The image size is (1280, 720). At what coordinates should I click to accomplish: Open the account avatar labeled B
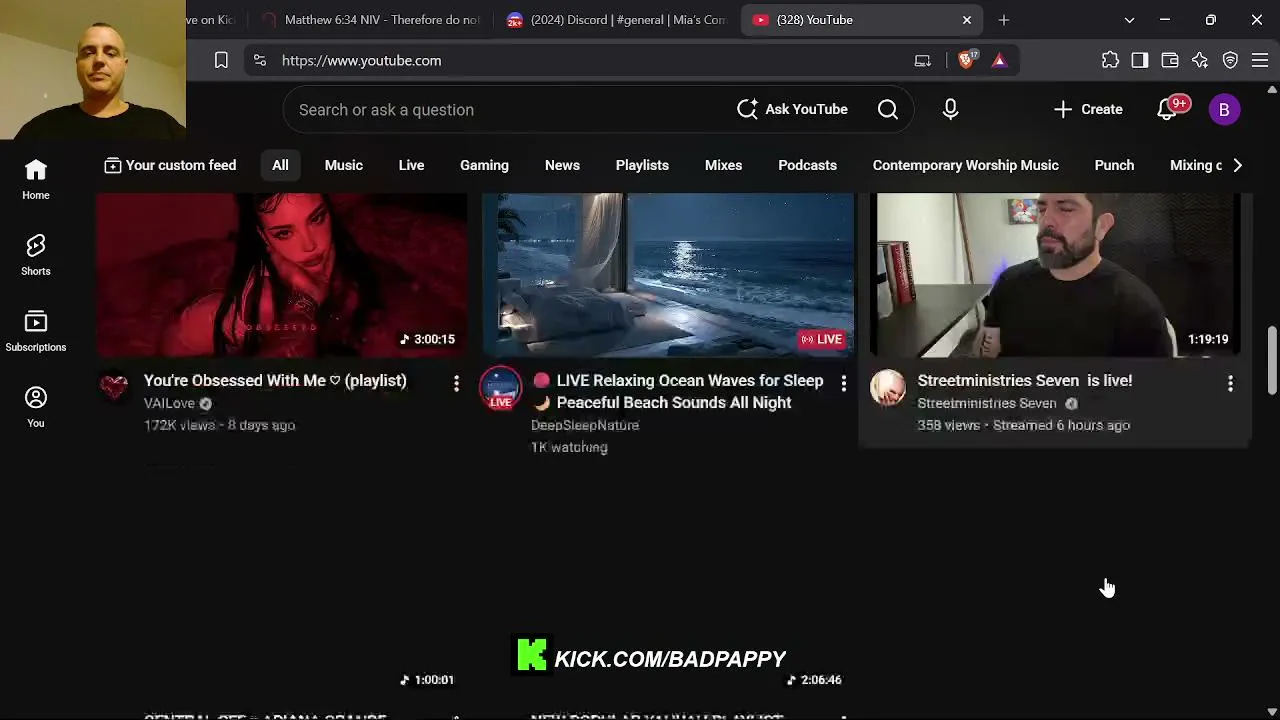(x=1224, y=110)
